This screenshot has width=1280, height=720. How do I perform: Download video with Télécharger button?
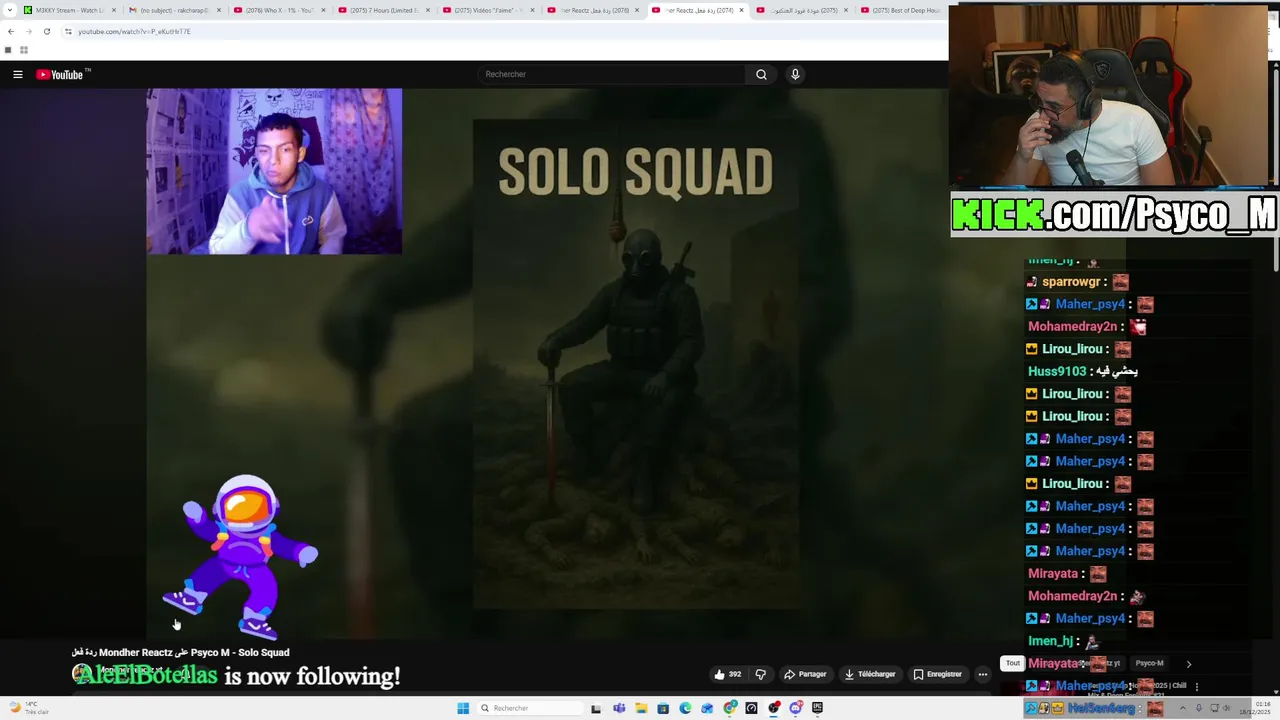coord(869,674)
